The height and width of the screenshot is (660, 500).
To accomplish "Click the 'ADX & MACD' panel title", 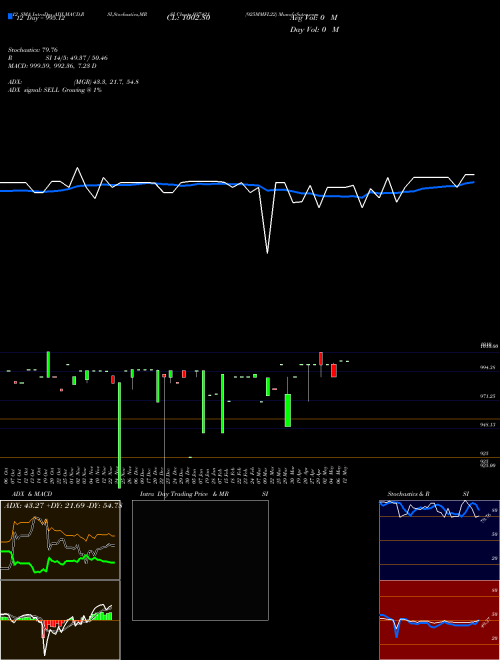I will click(32, 494).
